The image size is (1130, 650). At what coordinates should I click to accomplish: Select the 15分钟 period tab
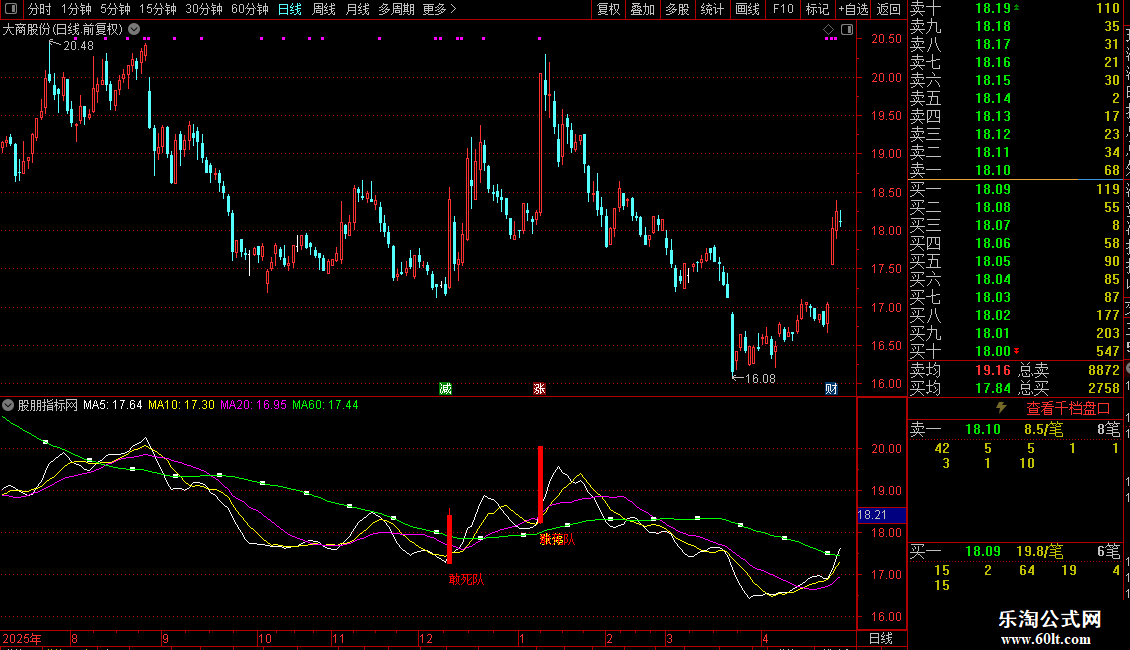click(158, 9)
